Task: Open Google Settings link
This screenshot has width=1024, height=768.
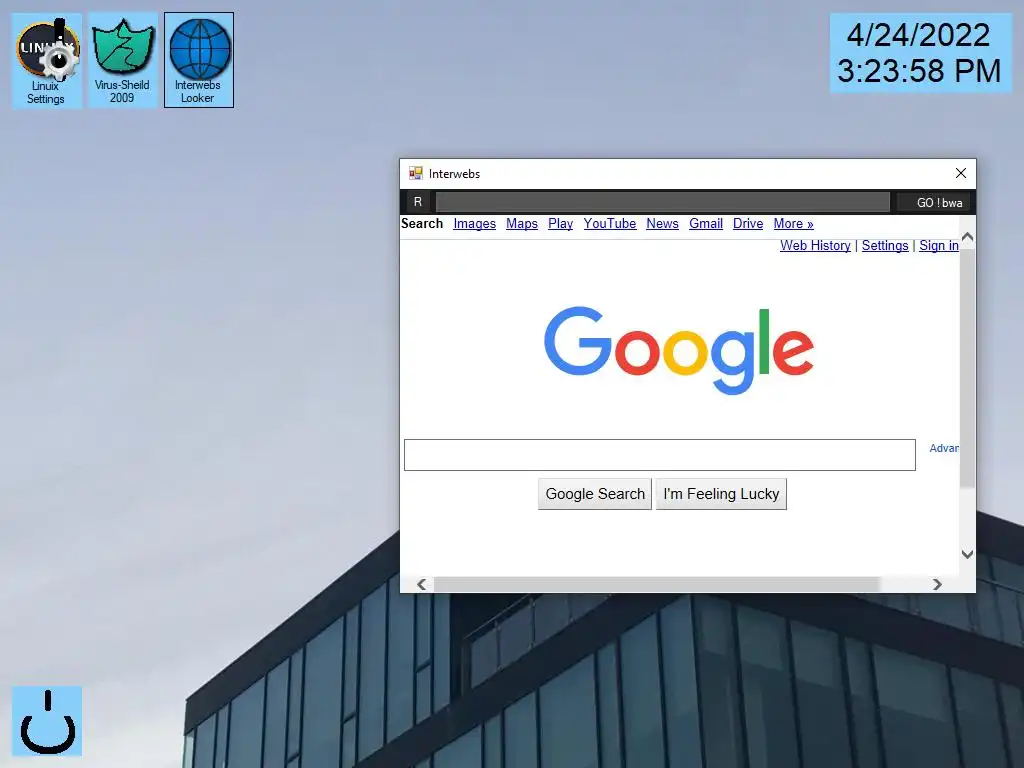Action: [x=885, y=246]
